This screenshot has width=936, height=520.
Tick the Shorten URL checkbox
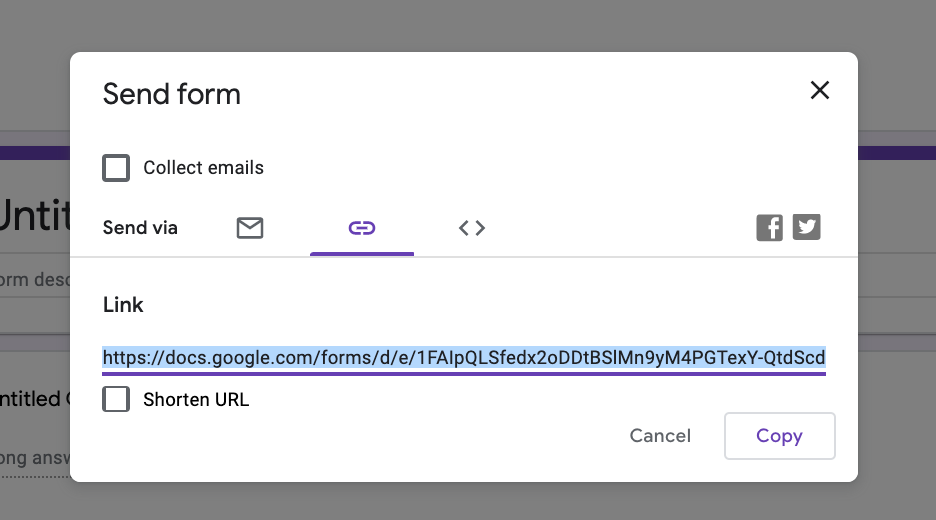coord(117,400)
